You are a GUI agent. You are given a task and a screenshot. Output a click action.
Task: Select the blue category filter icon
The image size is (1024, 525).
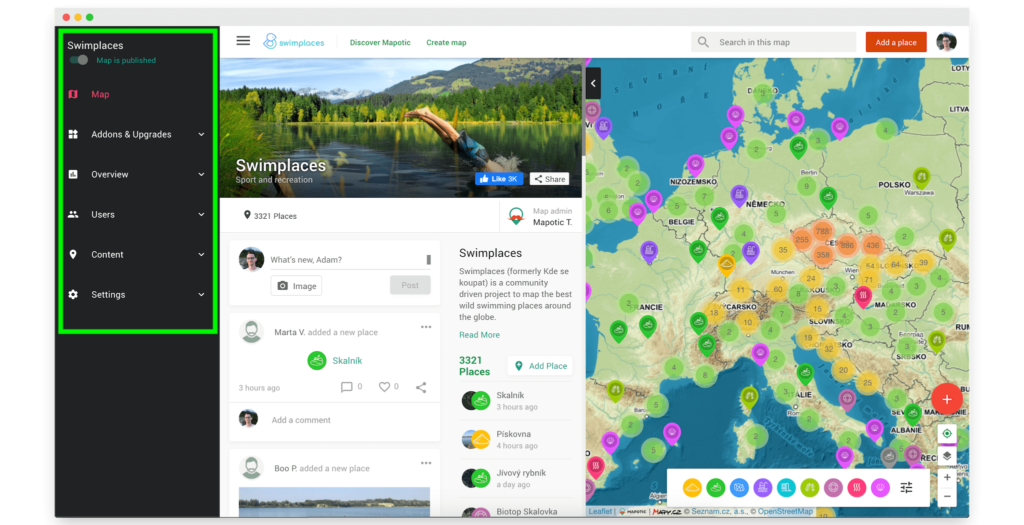tap(739, 487)
